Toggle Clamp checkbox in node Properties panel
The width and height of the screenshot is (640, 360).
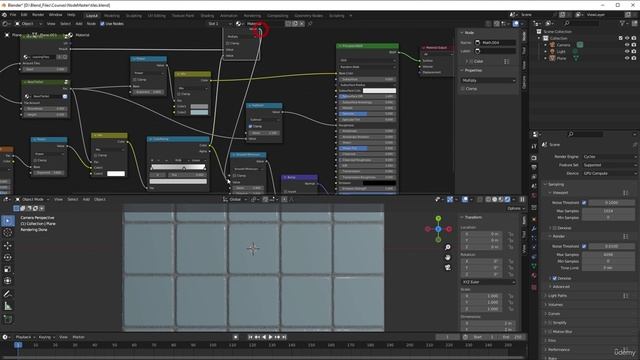(x=463, y=89)
